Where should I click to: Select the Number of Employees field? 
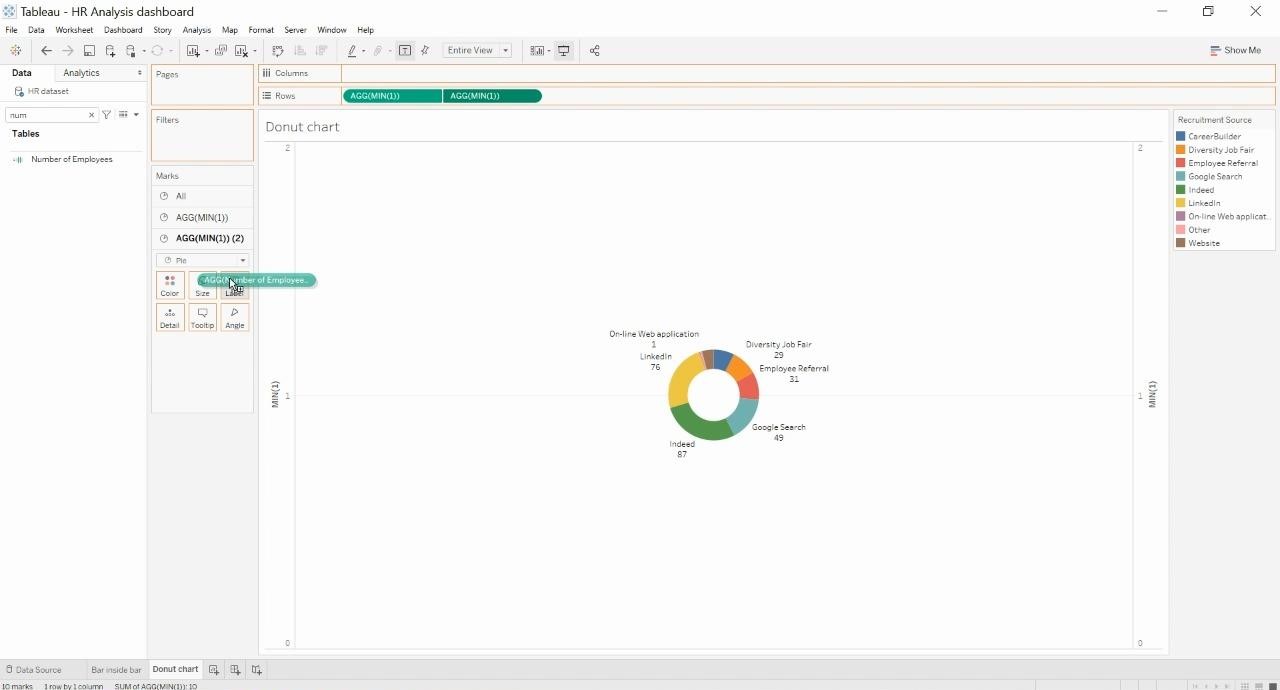(71, 159)
